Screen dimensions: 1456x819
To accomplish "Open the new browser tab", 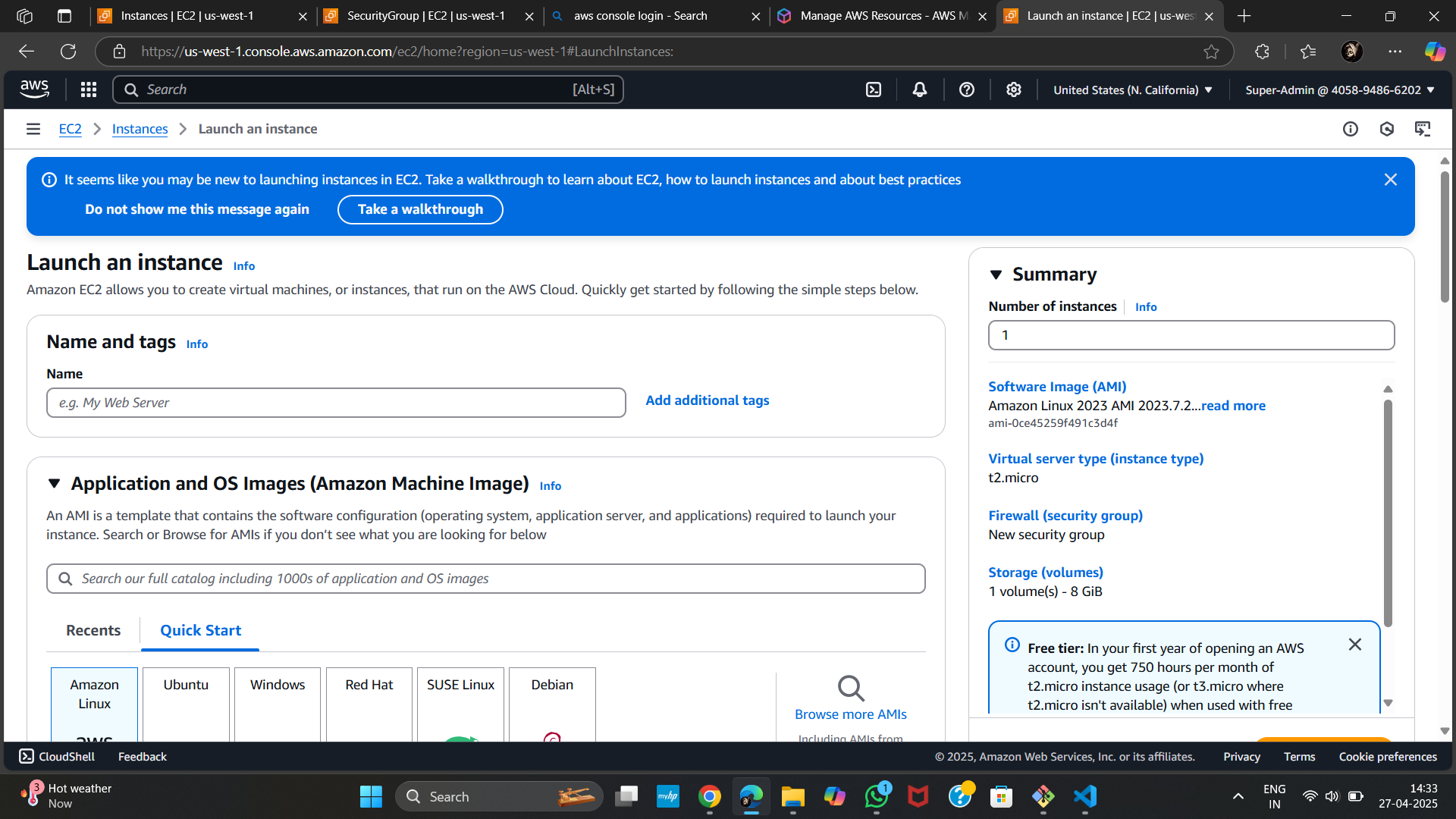I will click(1244, 16).
